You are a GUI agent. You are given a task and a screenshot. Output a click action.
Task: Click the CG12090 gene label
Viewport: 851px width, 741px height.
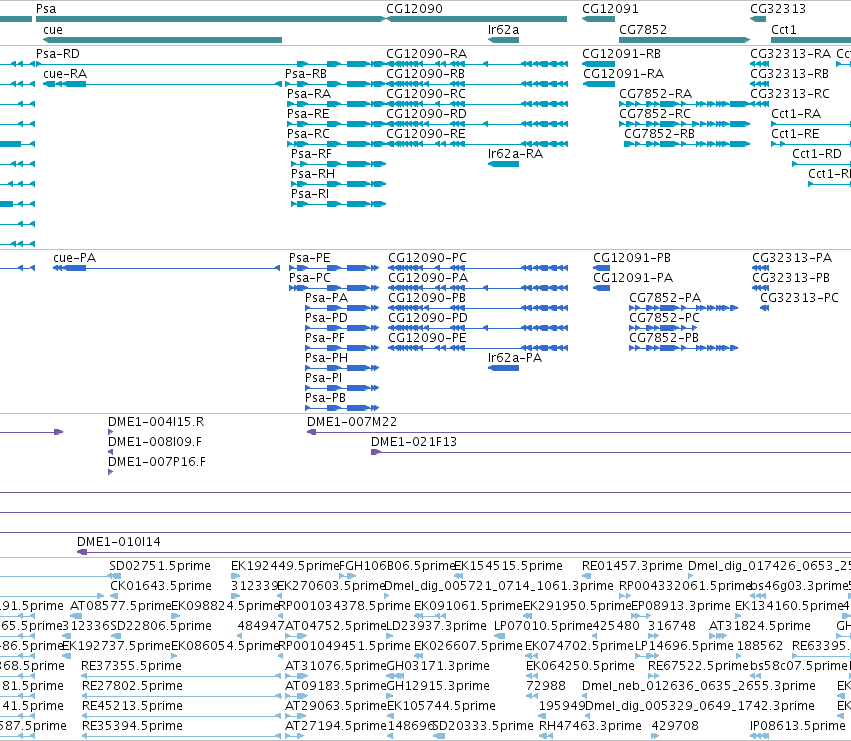(414, 9)
